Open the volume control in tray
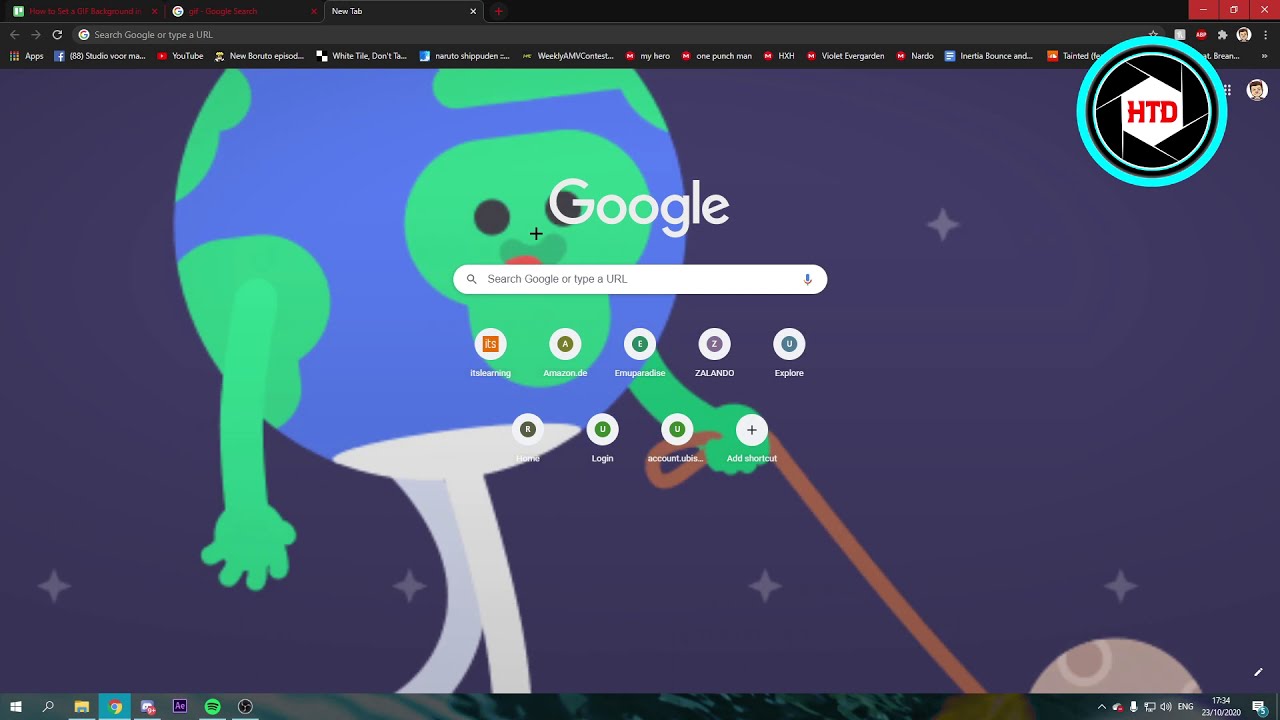Screen dimensions: 1280x720 point(1166,707)
